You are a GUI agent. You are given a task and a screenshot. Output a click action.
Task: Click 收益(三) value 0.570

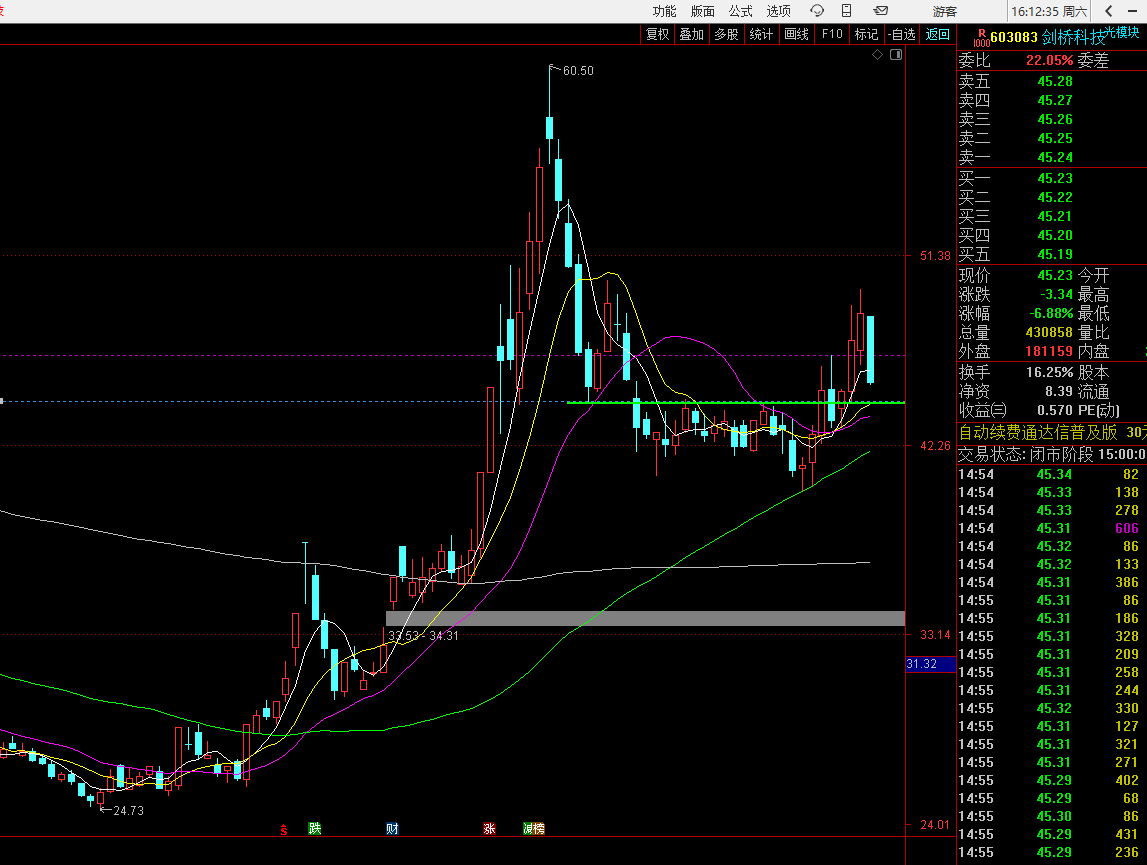pos(1056,411)
